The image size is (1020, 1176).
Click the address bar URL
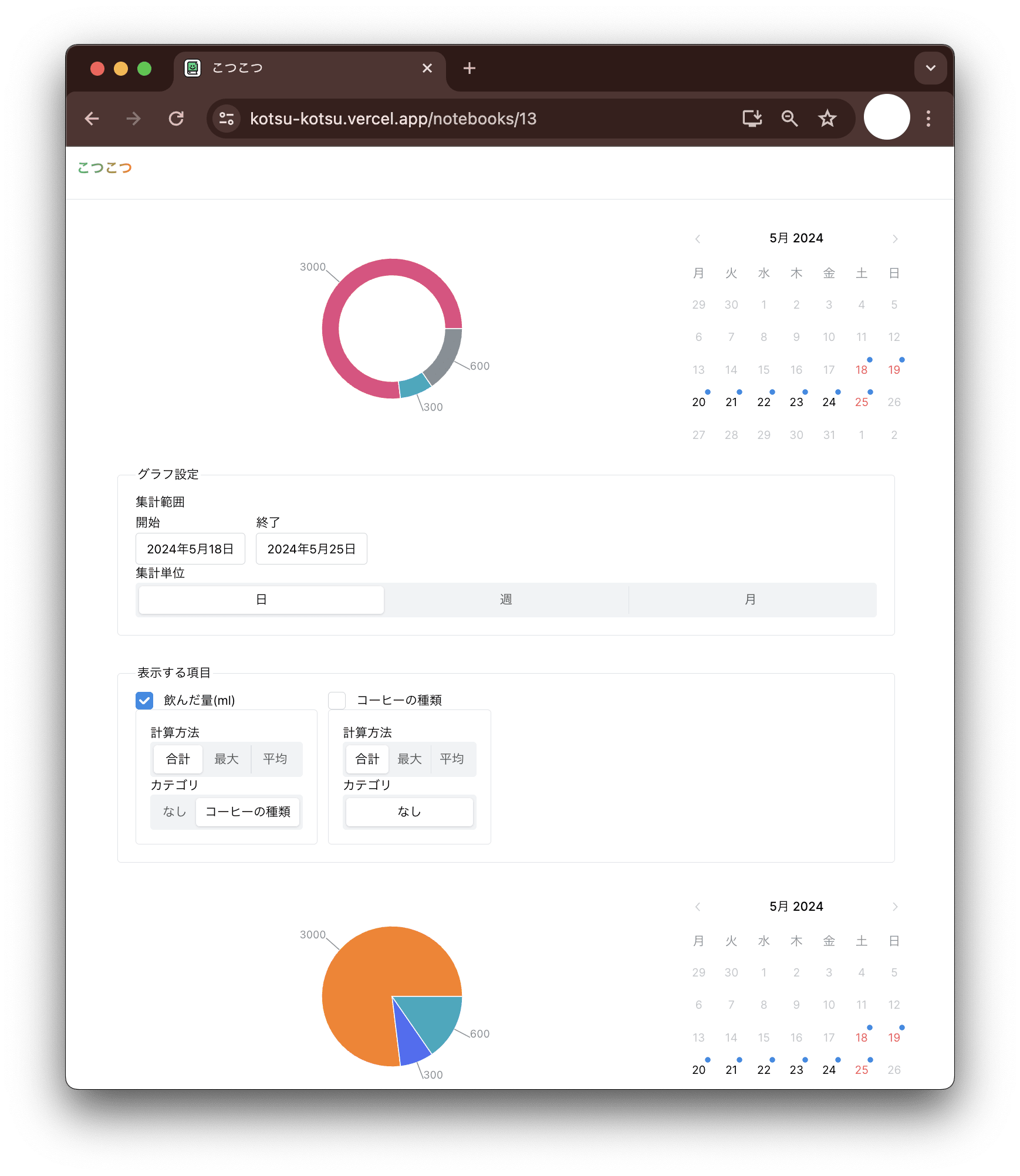[x=393, y=119]
